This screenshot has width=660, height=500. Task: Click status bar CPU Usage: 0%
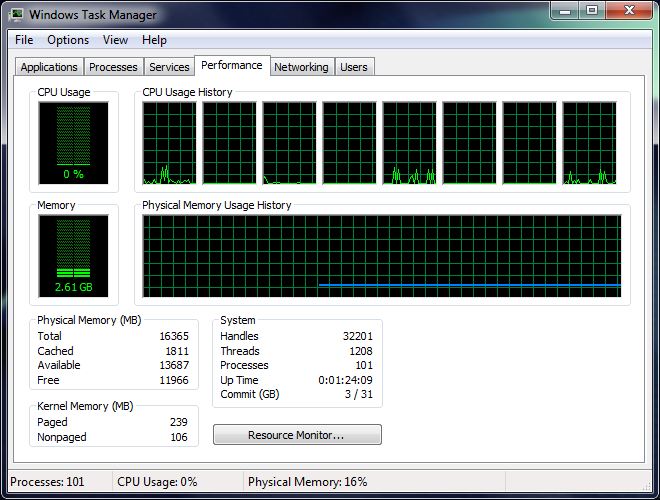pyautogui.click(x=157, y=481)
